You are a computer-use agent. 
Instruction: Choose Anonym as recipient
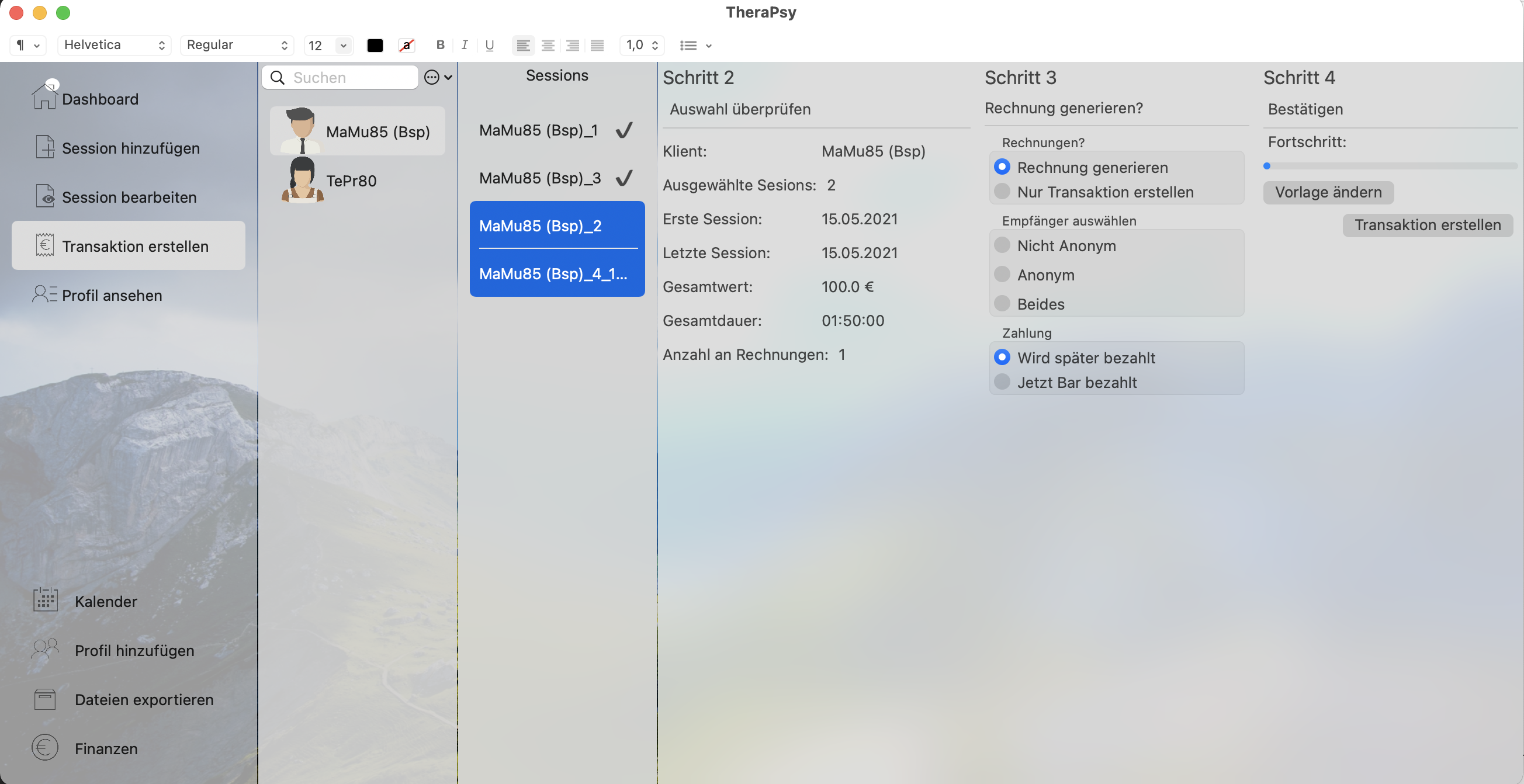(x=1002, y=275)
